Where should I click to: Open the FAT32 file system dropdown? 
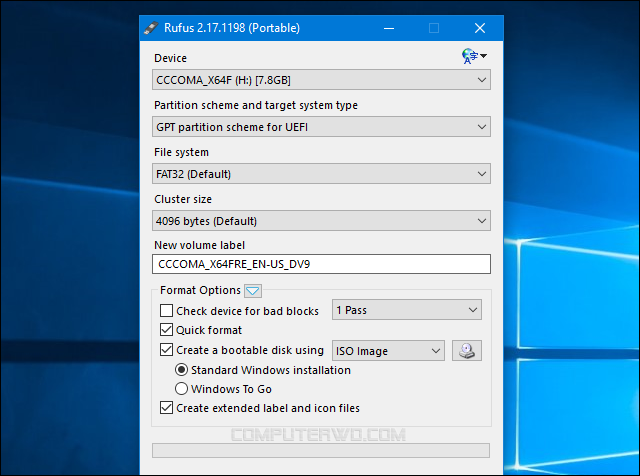click(321, 174)
